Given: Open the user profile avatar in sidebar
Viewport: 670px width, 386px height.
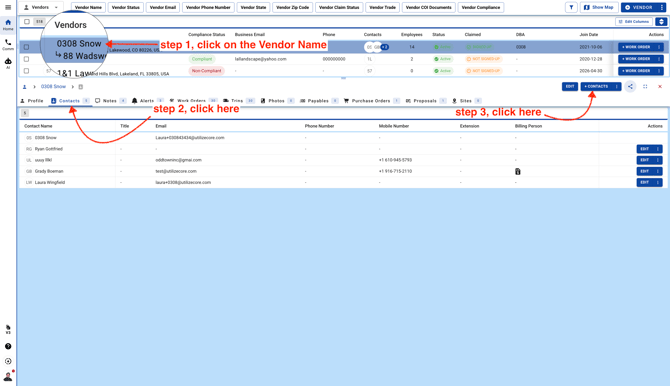Looking at the screenshot, I should pyautogui.click(x=8, y=376).
